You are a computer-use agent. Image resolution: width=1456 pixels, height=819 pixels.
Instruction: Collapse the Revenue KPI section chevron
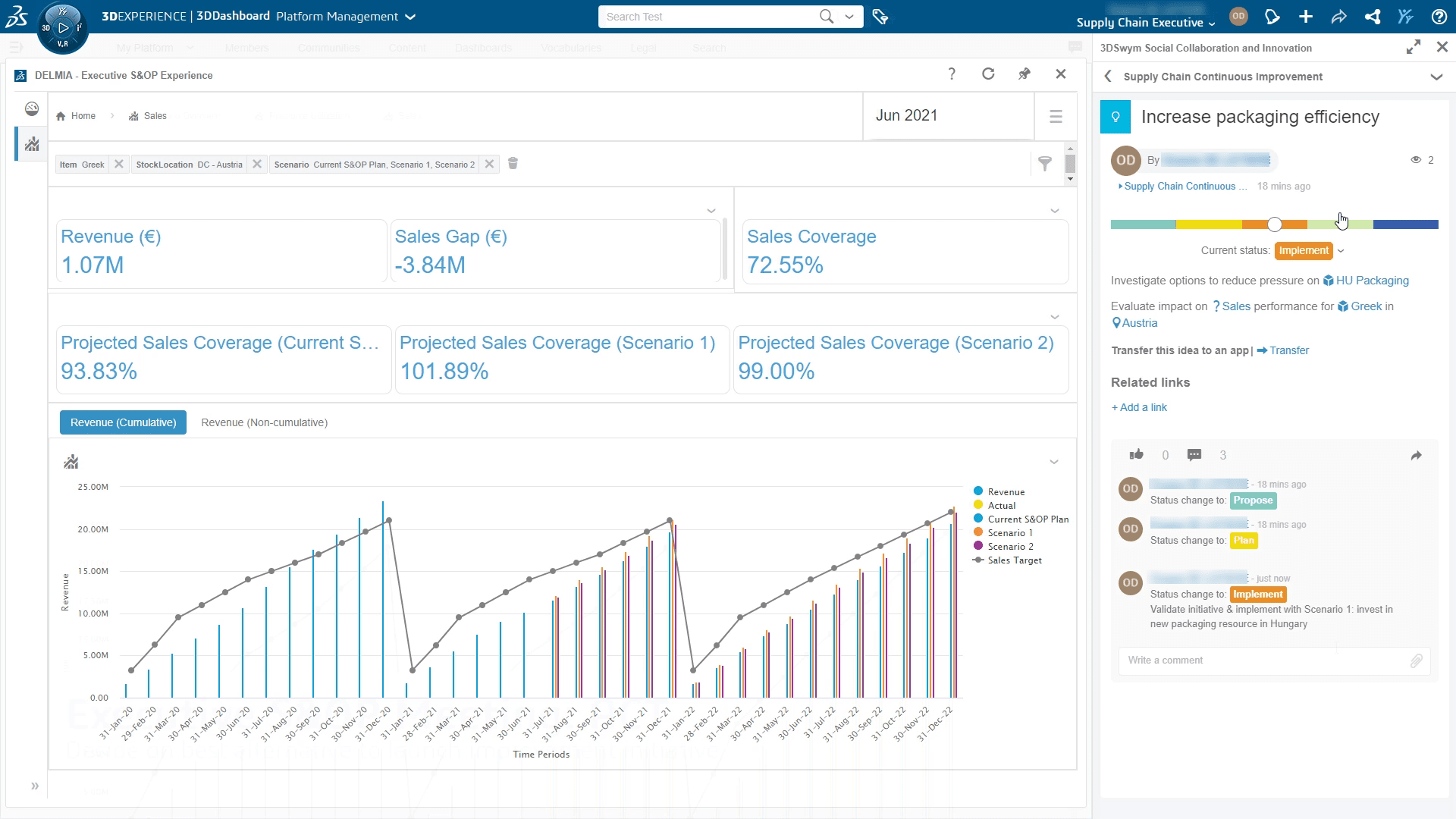(711, 211)
